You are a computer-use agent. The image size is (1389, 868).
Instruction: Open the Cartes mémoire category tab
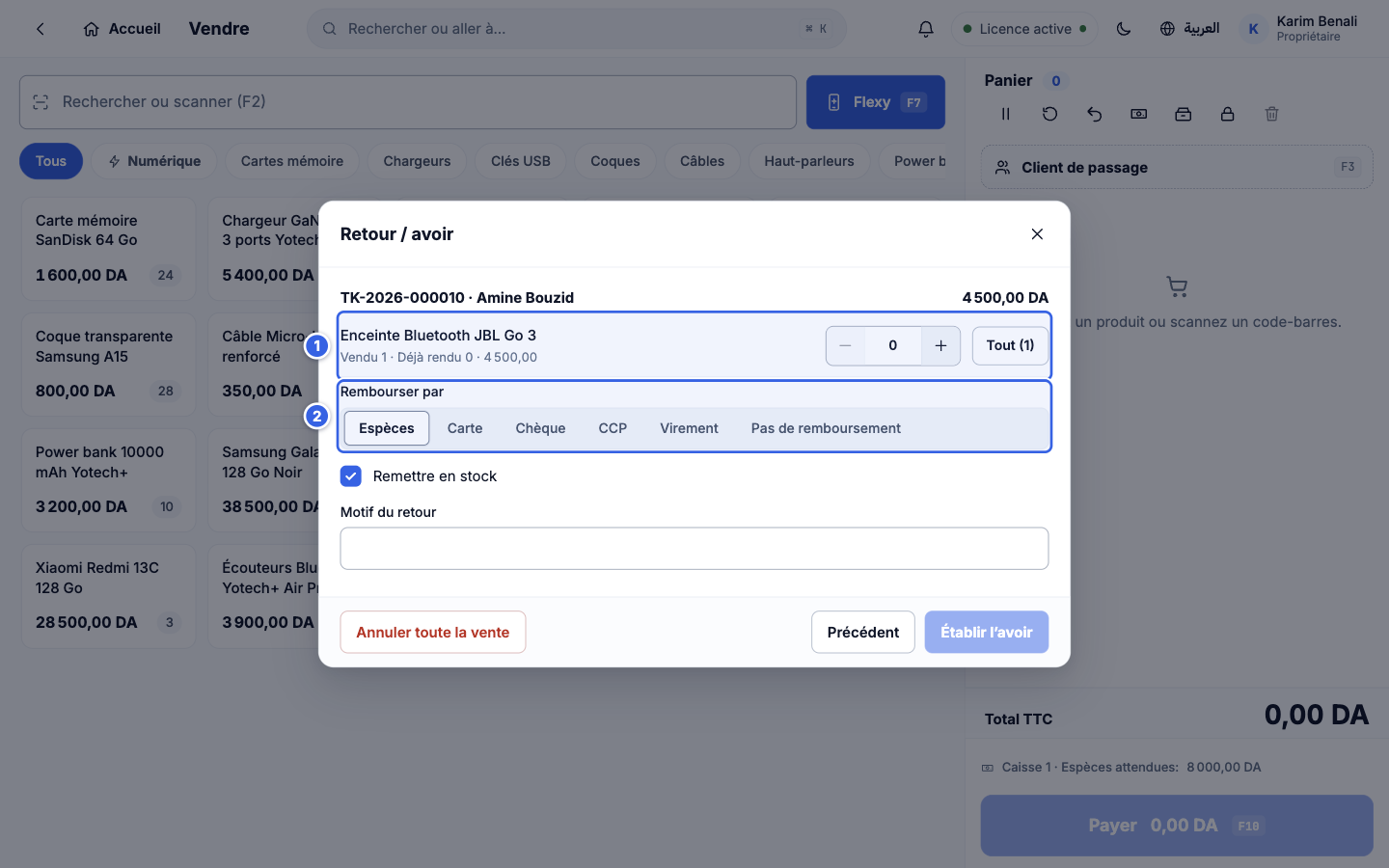point(292,161)
